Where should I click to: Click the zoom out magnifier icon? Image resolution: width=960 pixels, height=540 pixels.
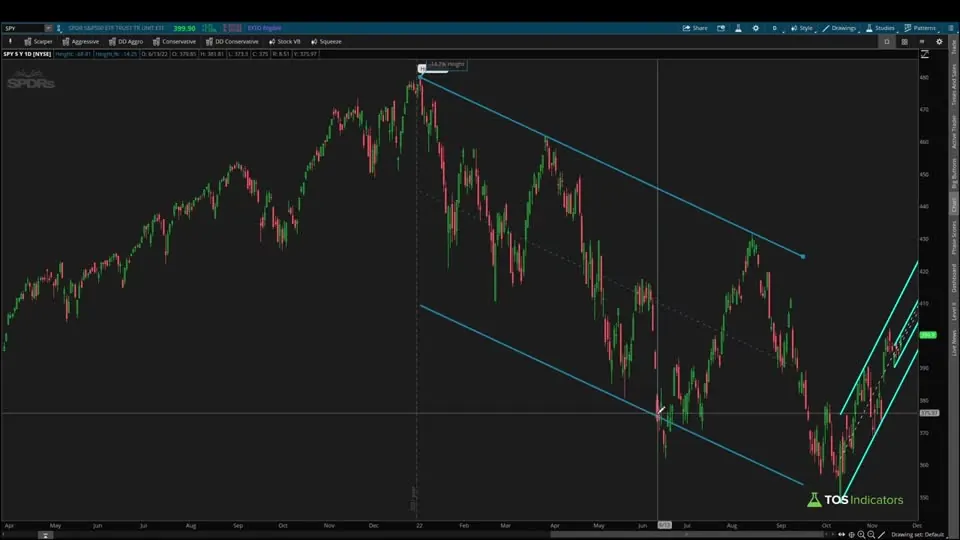[871, 534]
